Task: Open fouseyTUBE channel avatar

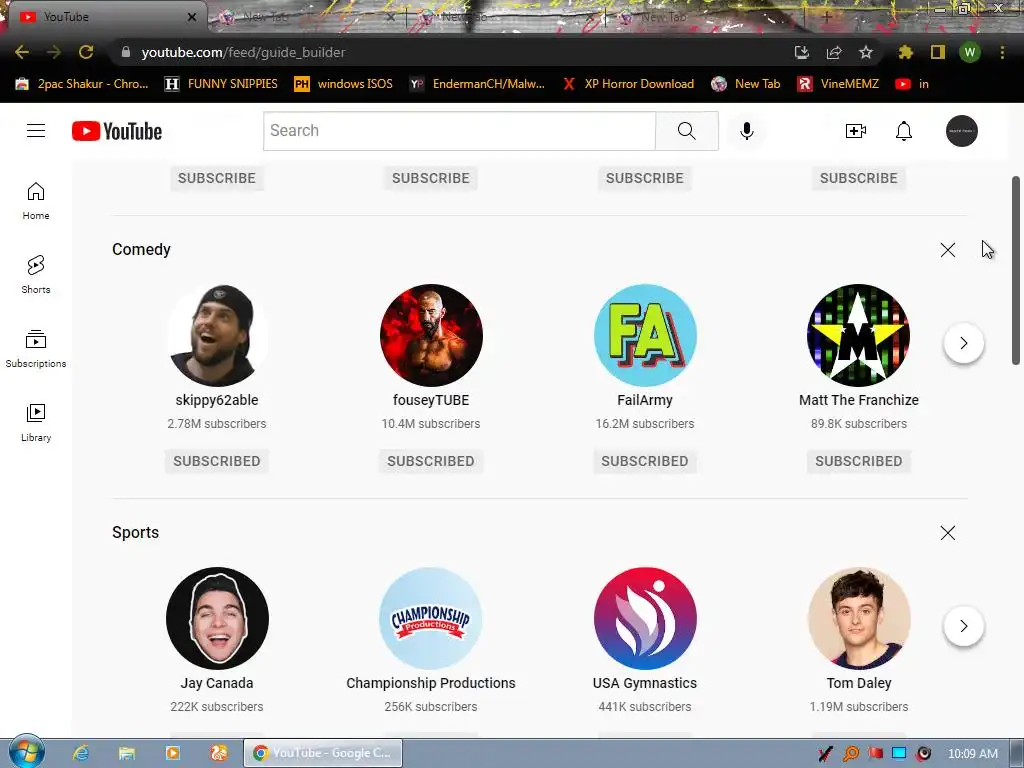Action: pyautogui.click(x=431, y=336)
